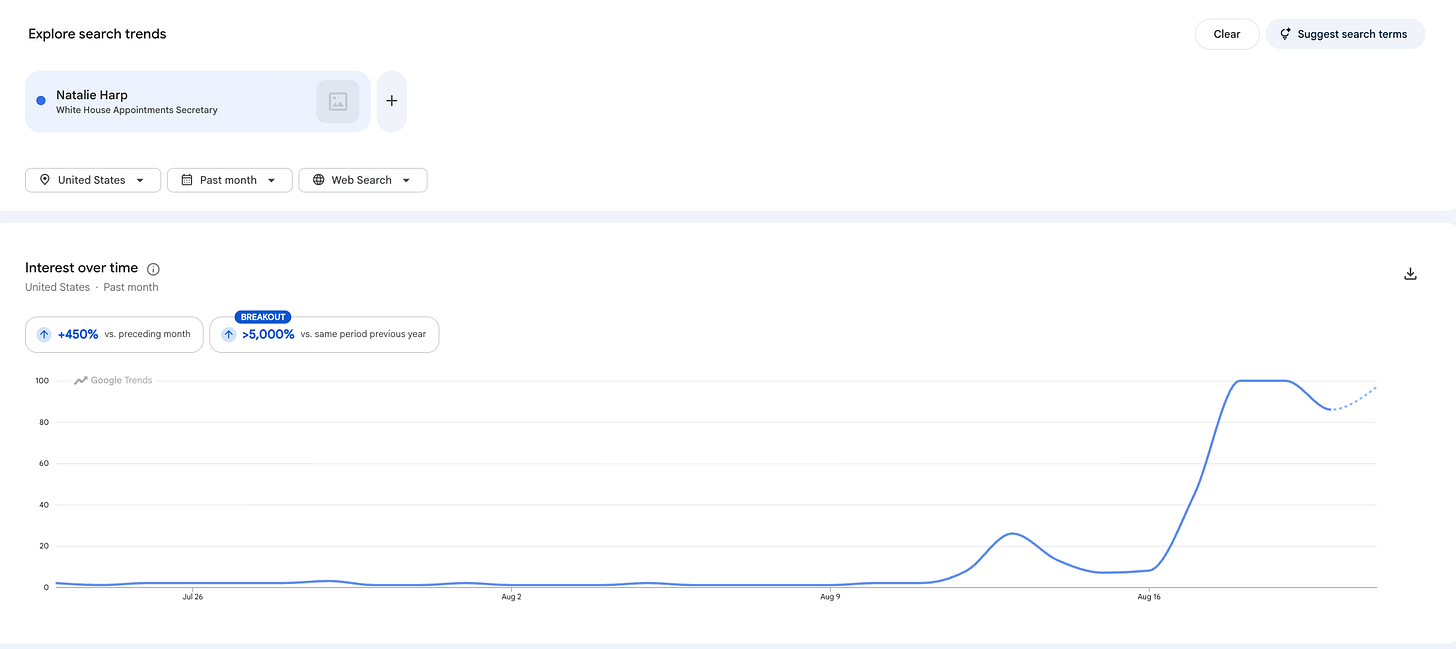
Task: Select the +450% vs. preceding month chip
Action: (114, 334)
